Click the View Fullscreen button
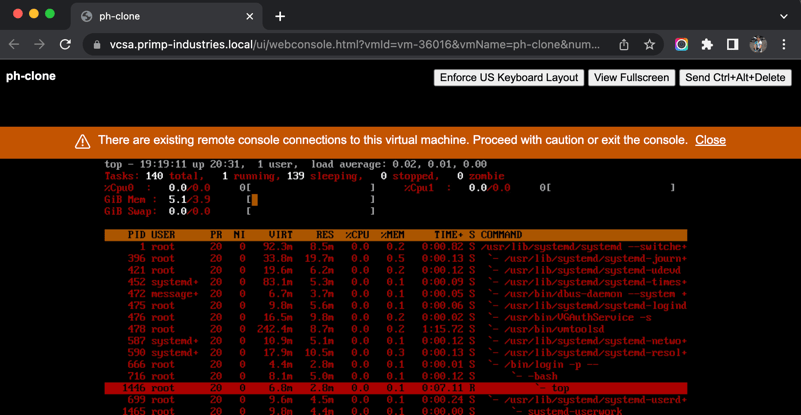Screen dimensions: 801x415 point(631,77)
